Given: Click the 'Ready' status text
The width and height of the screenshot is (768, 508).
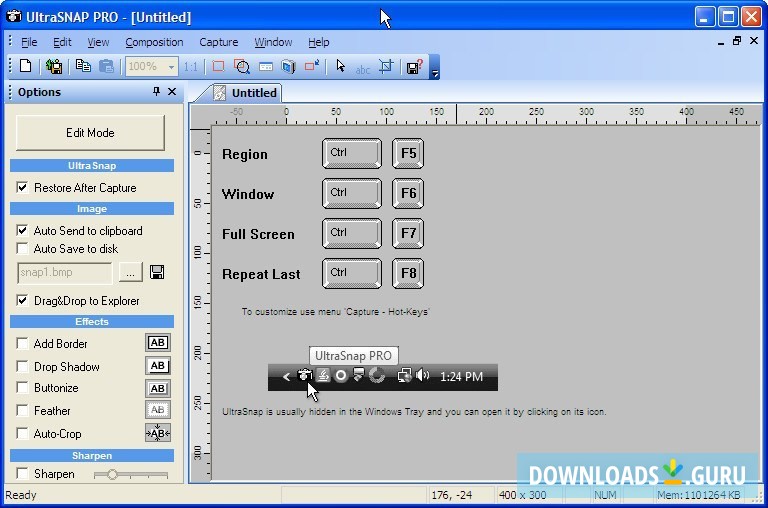Looking at the screenshot, I should 21,495.
